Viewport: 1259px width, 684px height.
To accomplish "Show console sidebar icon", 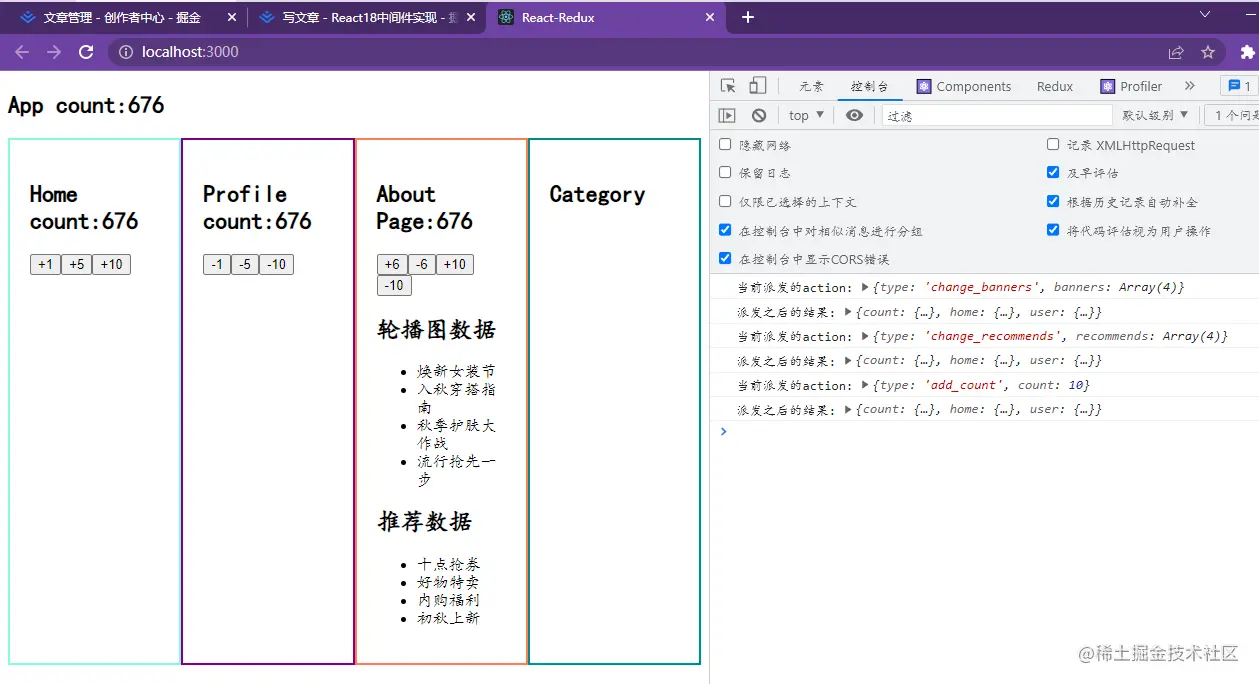I will point(727,115).
